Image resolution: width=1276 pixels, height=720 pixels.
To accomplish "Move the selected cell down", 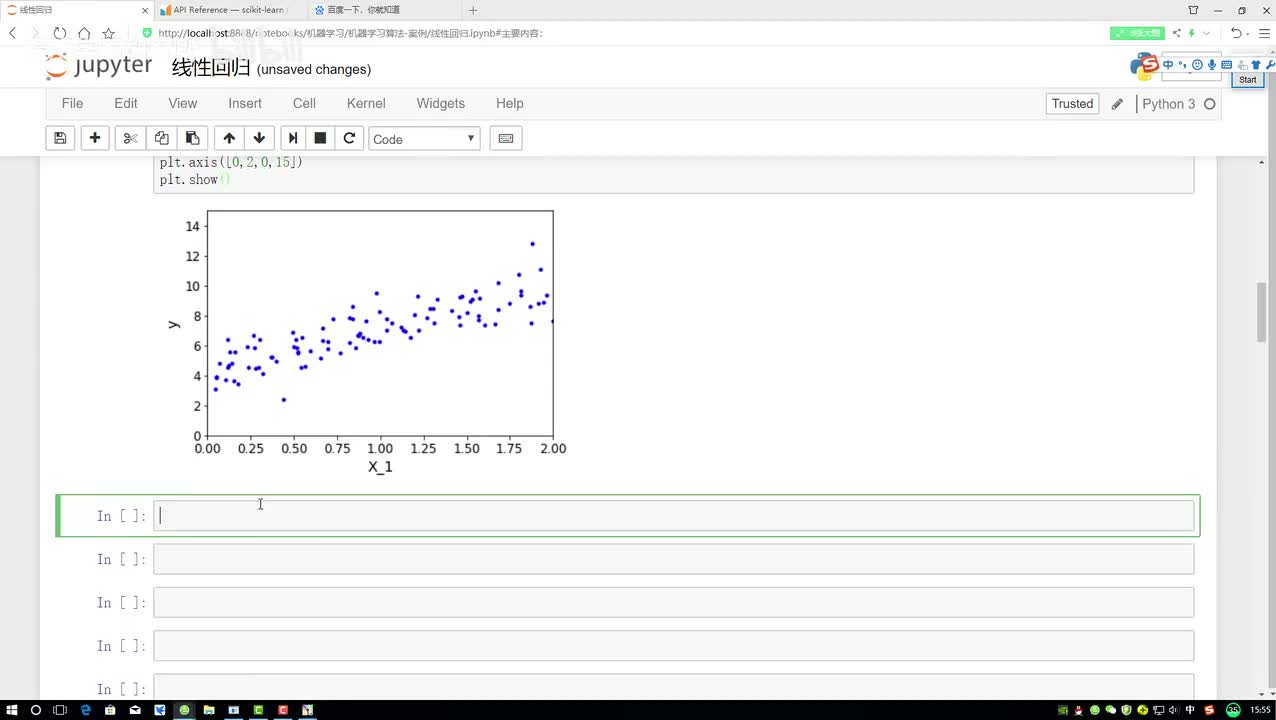I will pyautogui.click(x=259, y=138).
